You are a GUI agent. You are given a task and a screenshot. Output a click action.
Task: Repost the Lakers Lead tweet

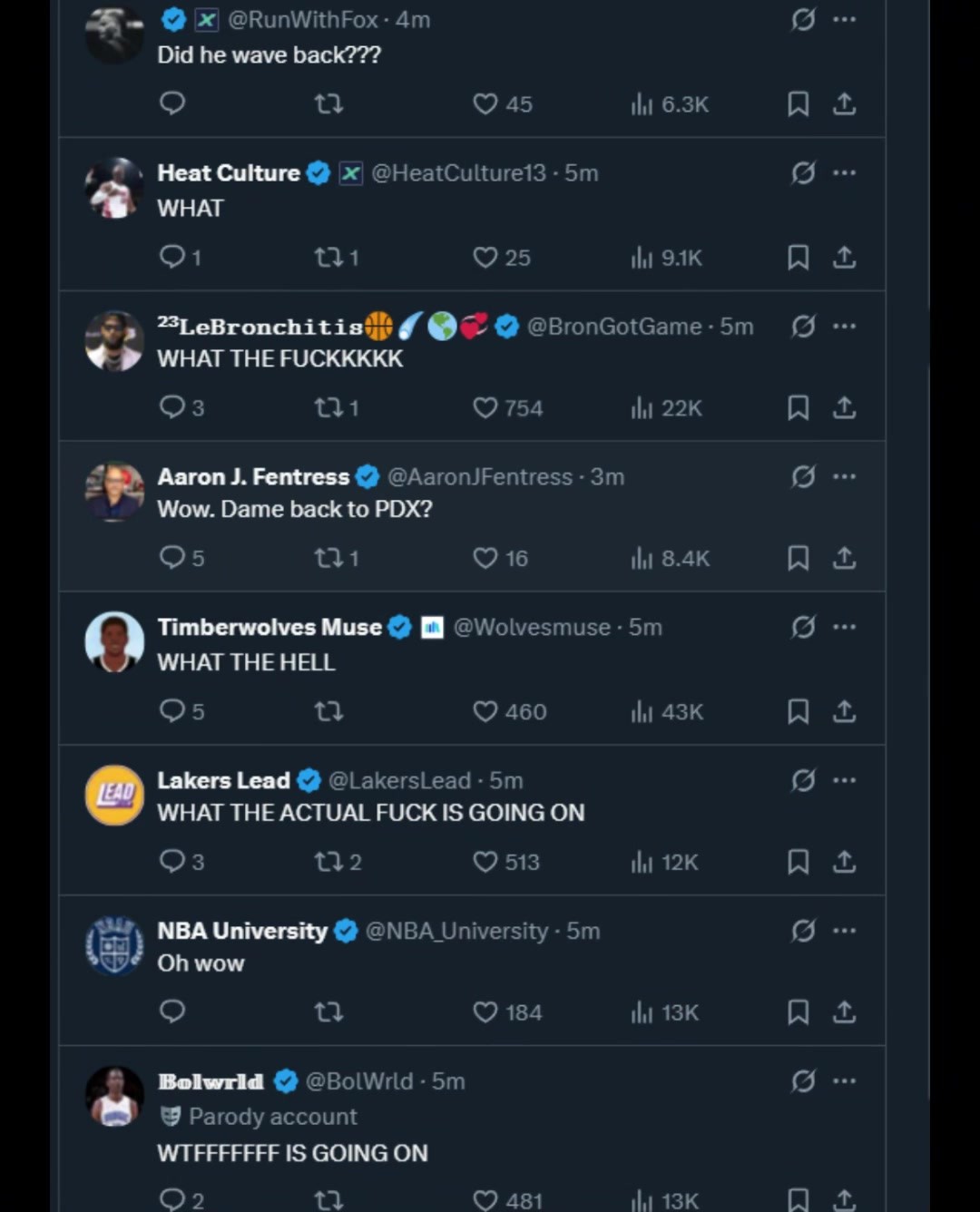pos(337,862)
